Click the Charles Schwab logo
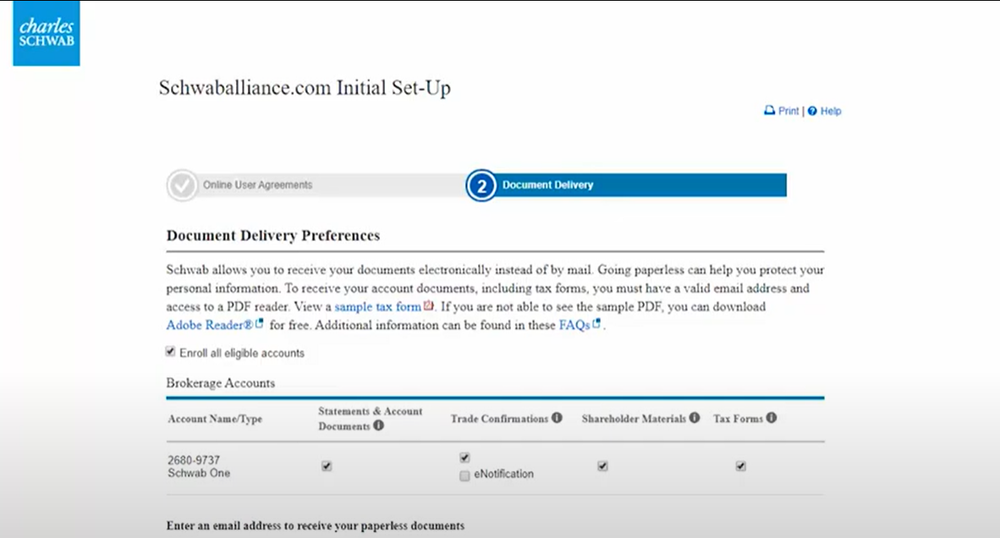Image resolution: width=1000 pixels, height=538 pixels. [x=47, y=33]
